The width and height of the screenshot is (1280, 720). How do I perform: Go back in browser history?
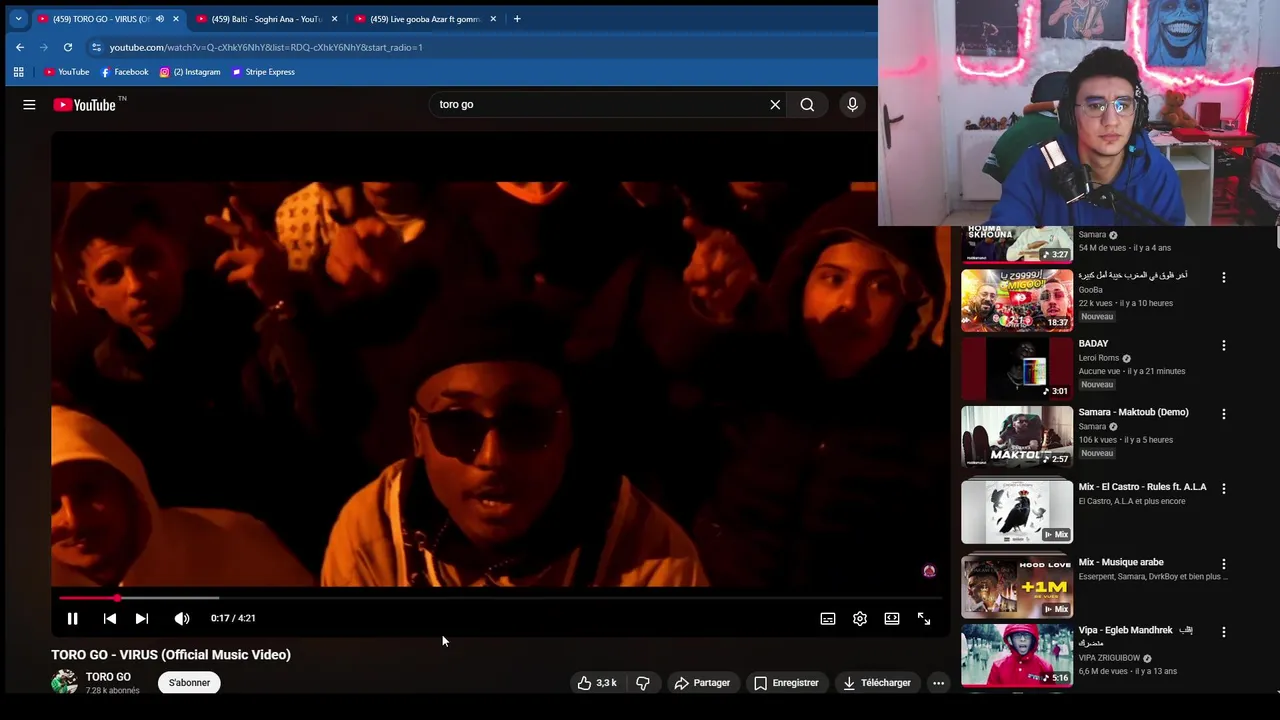click(x=20, y=47)
